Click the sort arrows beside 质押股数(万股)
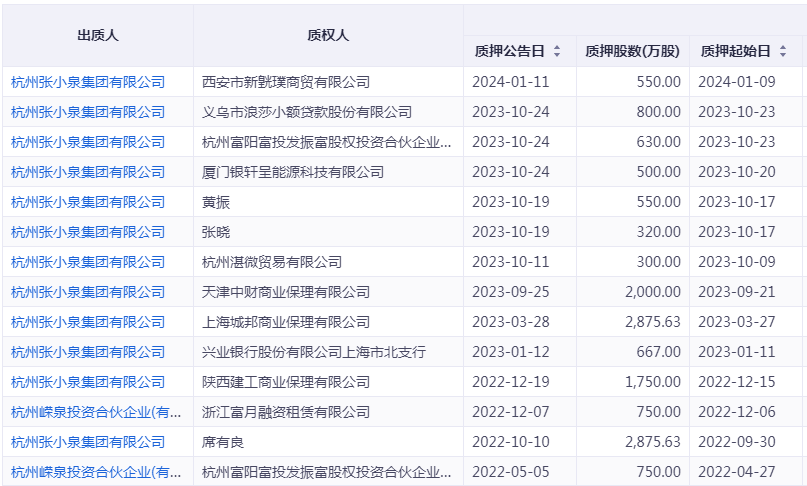 [671, 51]
